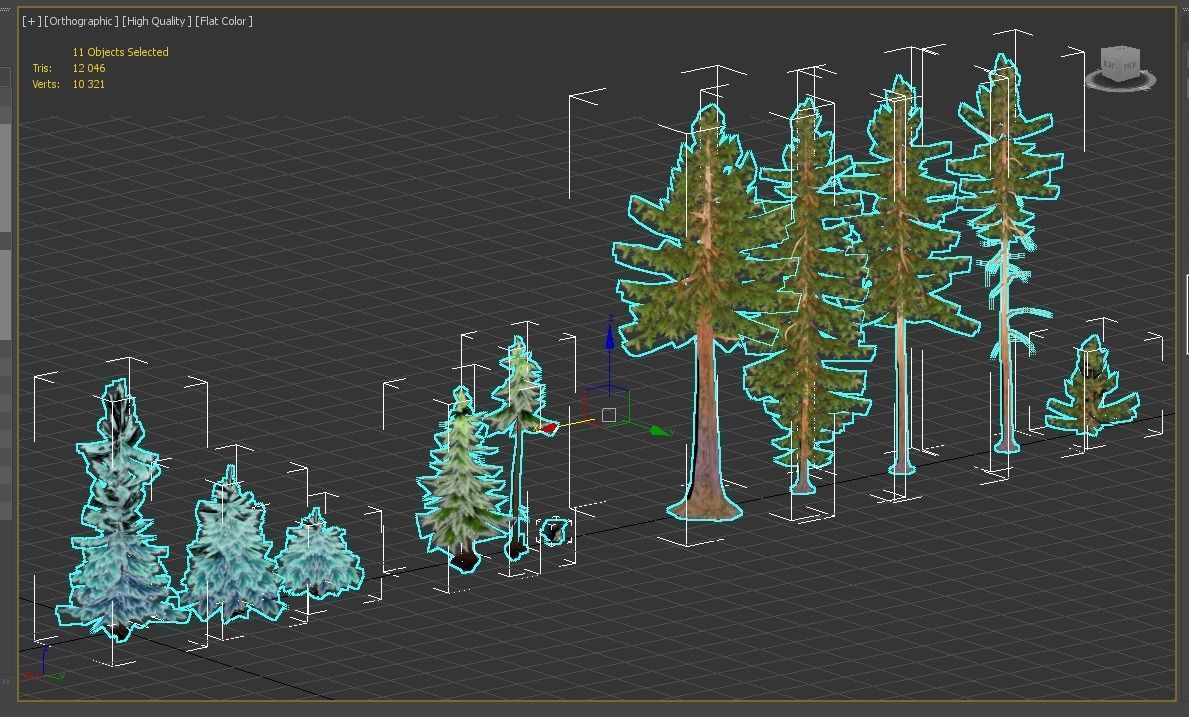
Task: Open the [Flat Color] shading menu
Action: [x=224, y=21]
